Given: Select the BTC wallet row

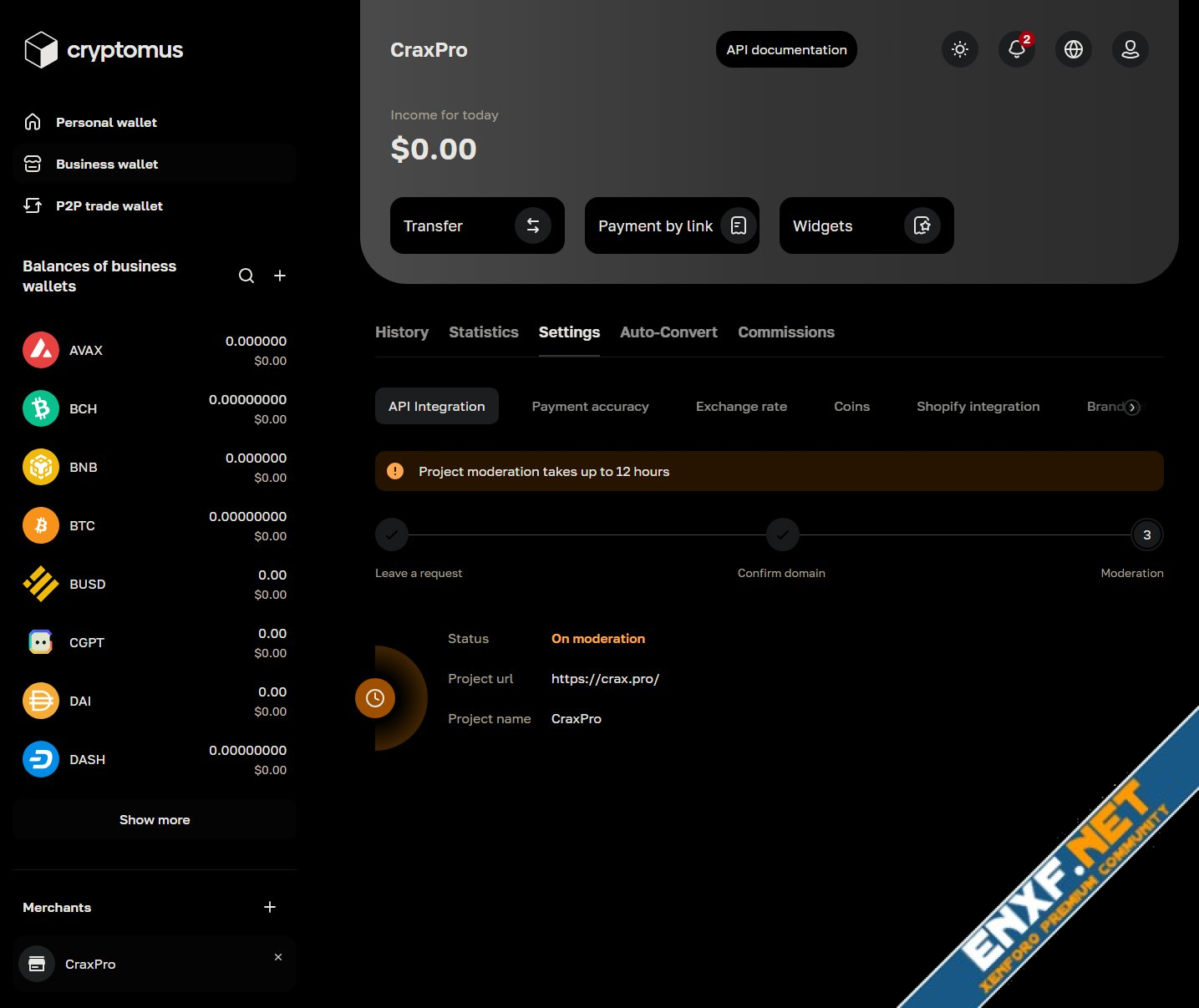Looking at the screenshot, I should click(x=155, y=526).
